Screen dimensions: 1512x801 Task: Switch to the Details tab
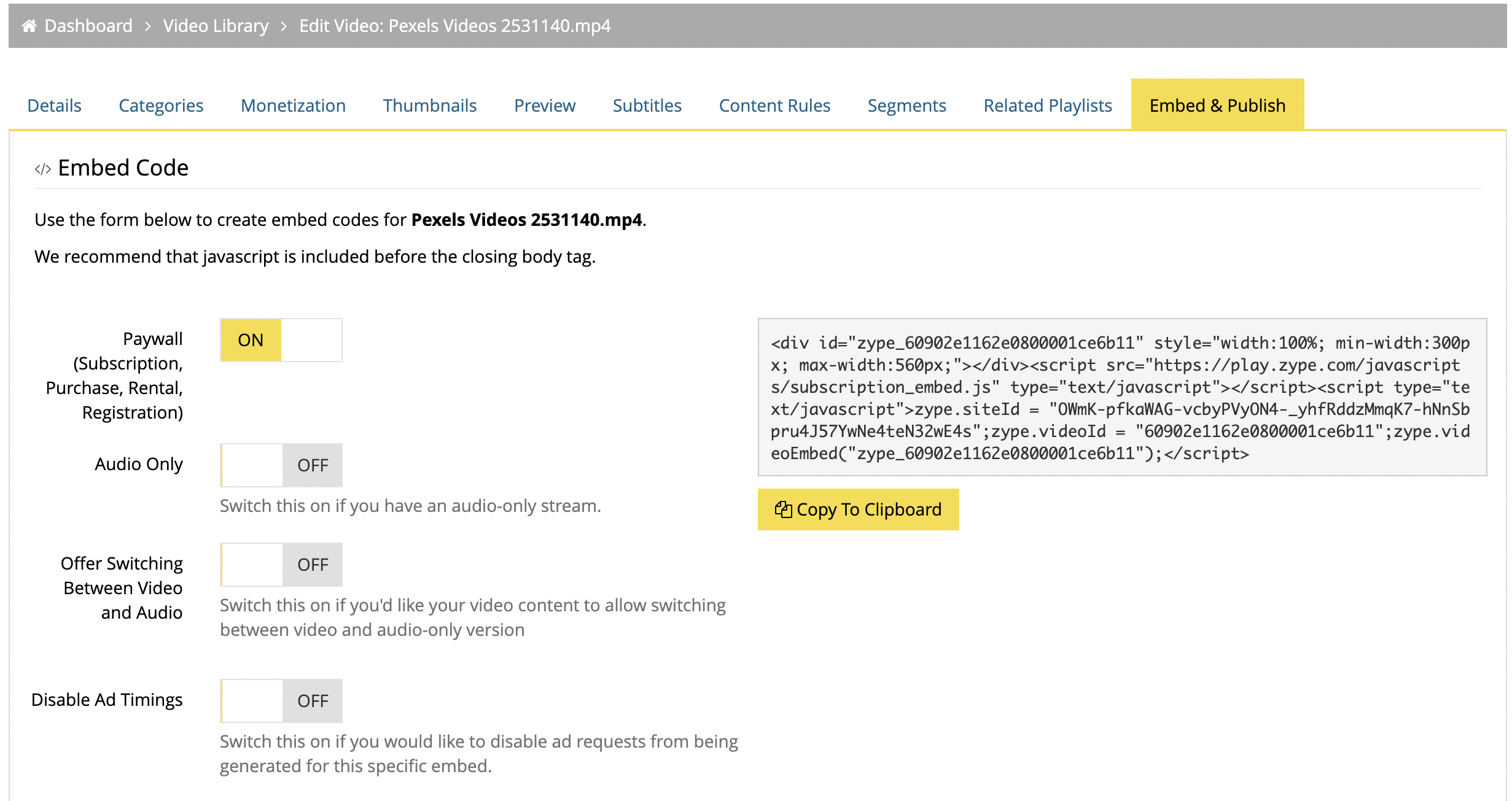click(55, 106)
